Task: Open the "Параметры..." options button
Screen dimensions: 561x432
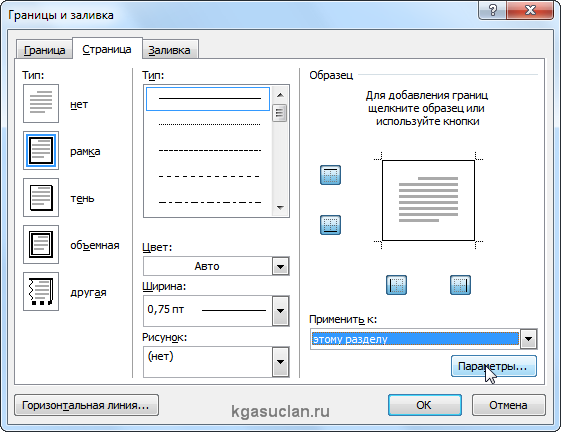Action: click(494, 366)
